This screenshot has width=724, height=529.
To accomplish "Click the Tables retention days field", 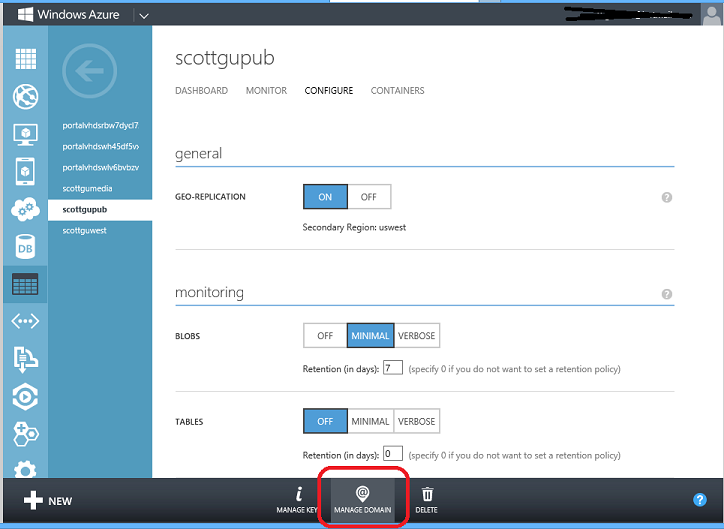I will 393,454.
